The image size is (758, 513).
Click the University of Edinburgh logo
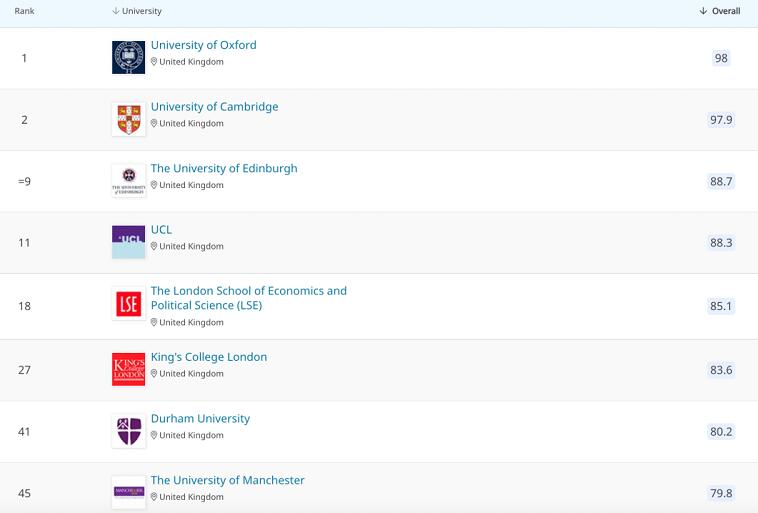128,181
